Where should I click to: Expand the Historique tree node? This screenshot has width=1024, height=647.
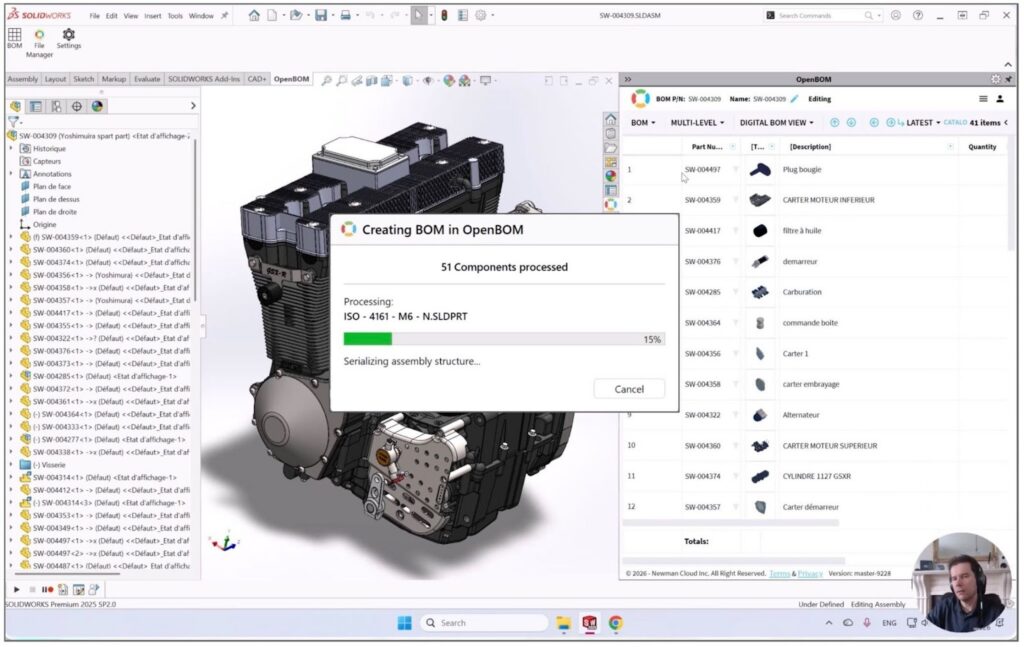[12, 148]
